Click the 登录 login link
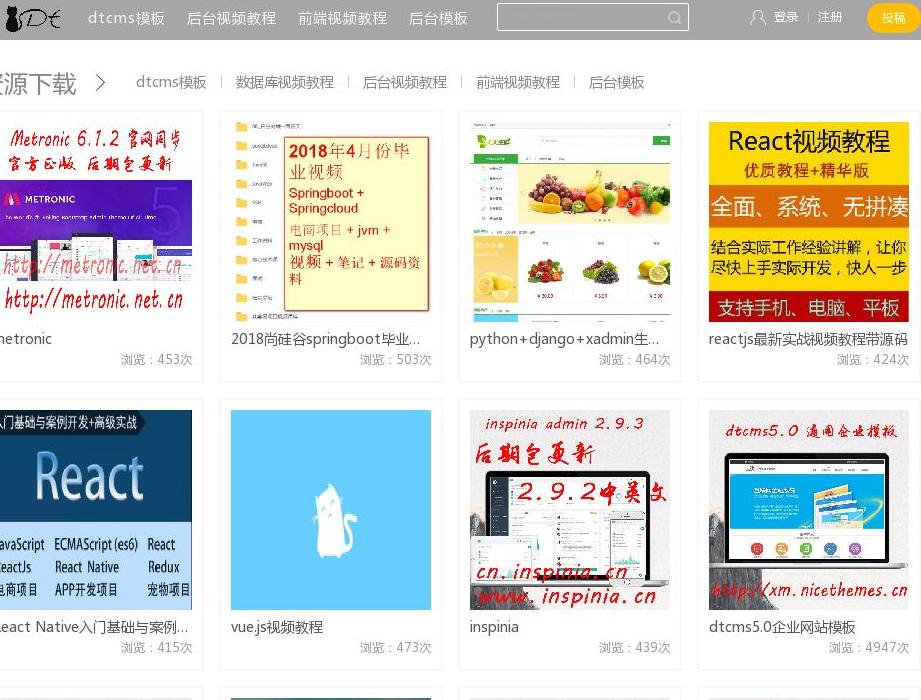The height and width of the screenshot is (700, 921). [786, 18]
